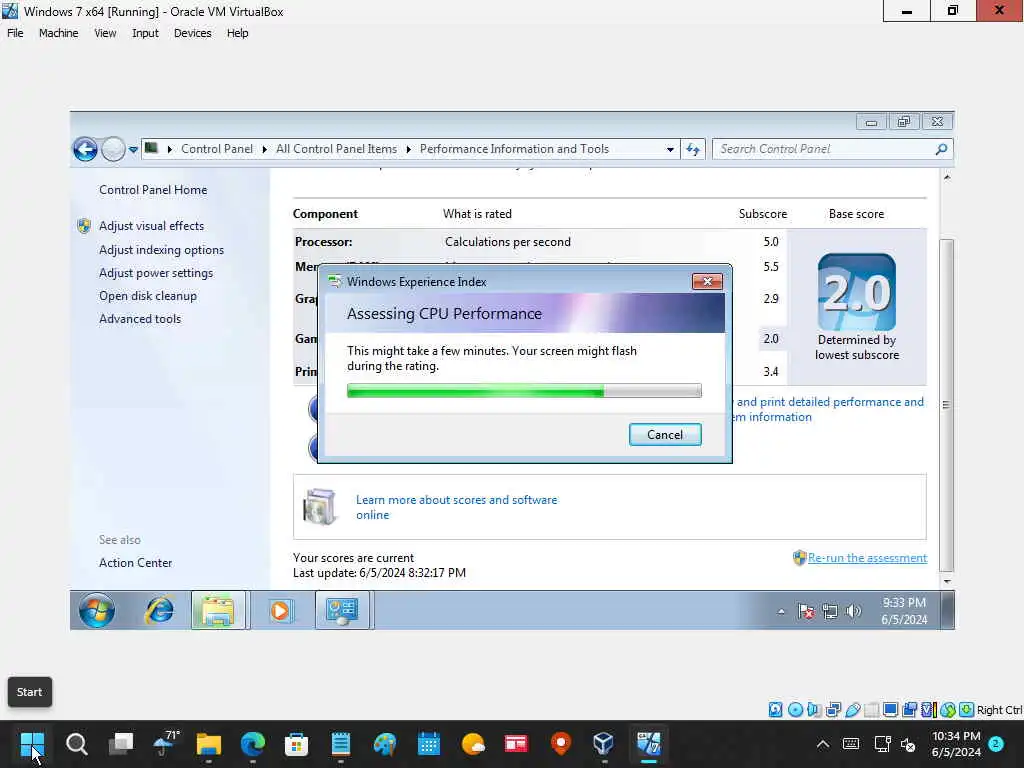This screenshot has height=768, width=1024.
Task: Open Windows Explorer in the Windows 7 taskbar
Action: (218, 611)
